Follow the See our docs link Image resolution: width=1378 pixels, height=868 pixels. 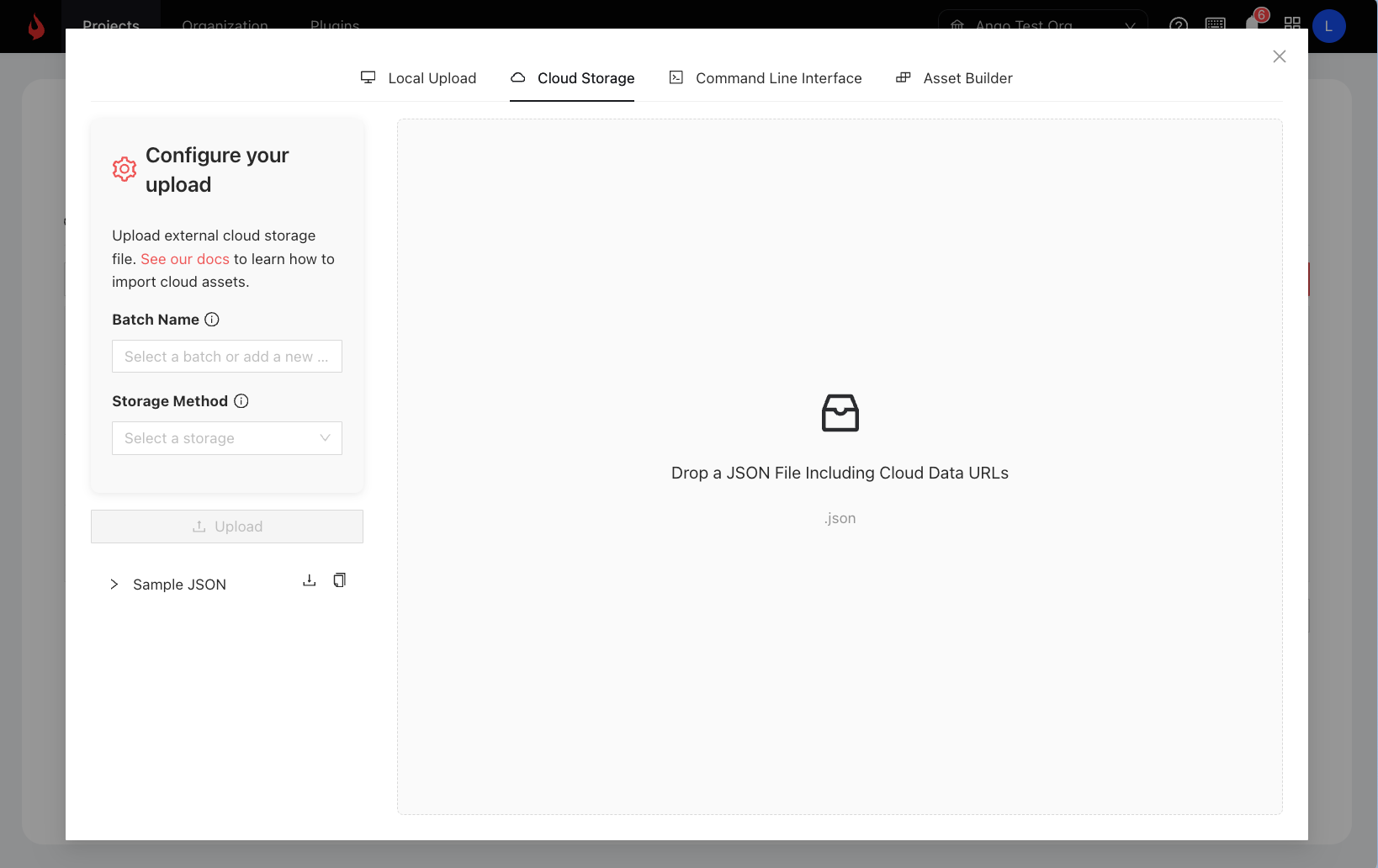[185, 259]
